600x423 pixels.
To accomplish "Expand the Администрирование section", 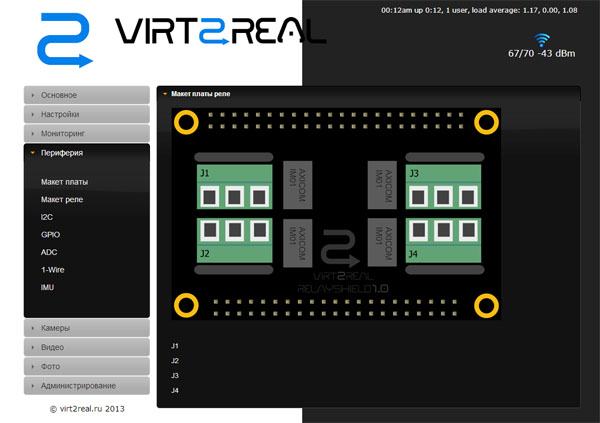I will tap(86, 385).
